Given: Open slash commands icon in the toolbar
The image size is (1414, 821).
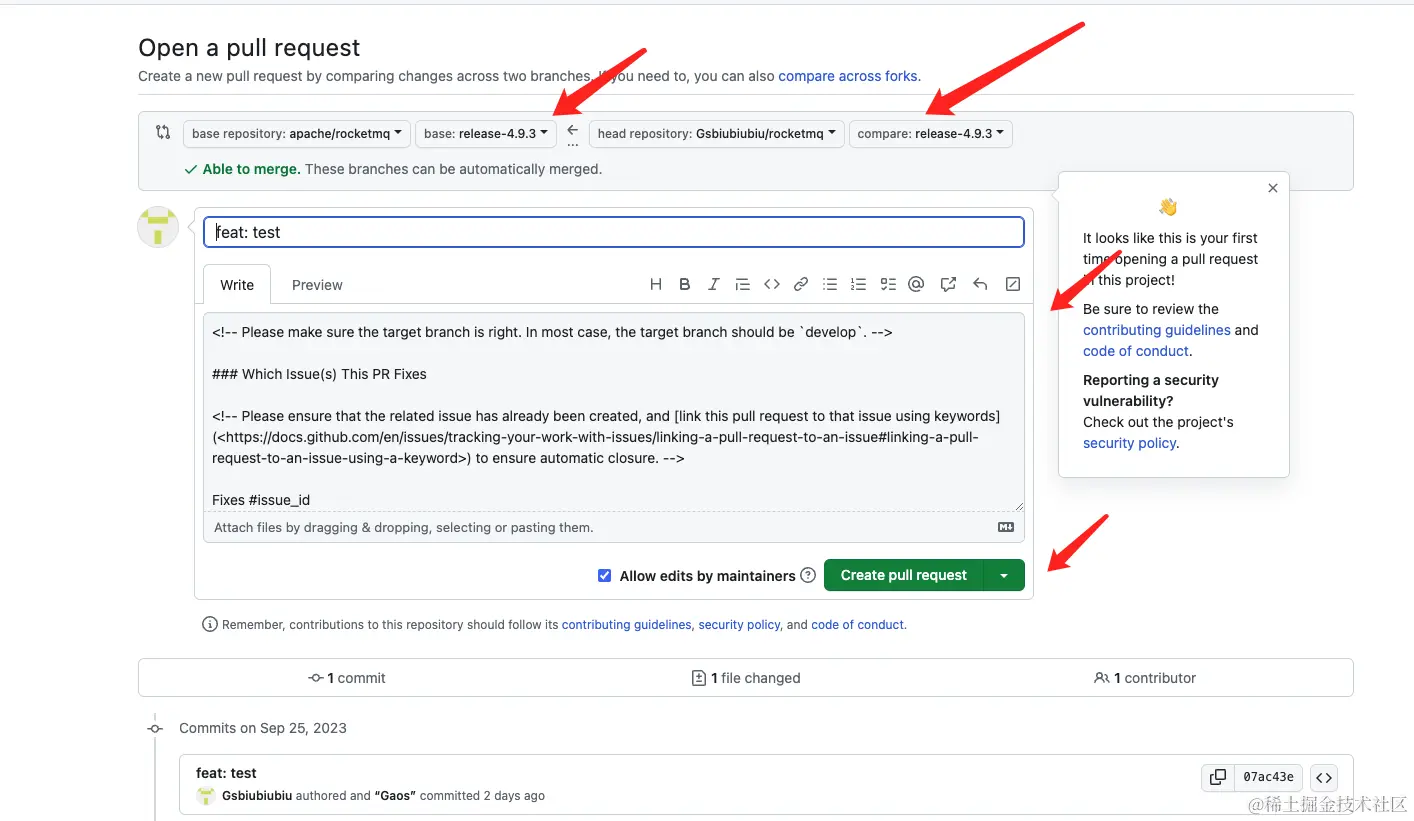Looking at the screenshot, I should [x=1012, y=285].
